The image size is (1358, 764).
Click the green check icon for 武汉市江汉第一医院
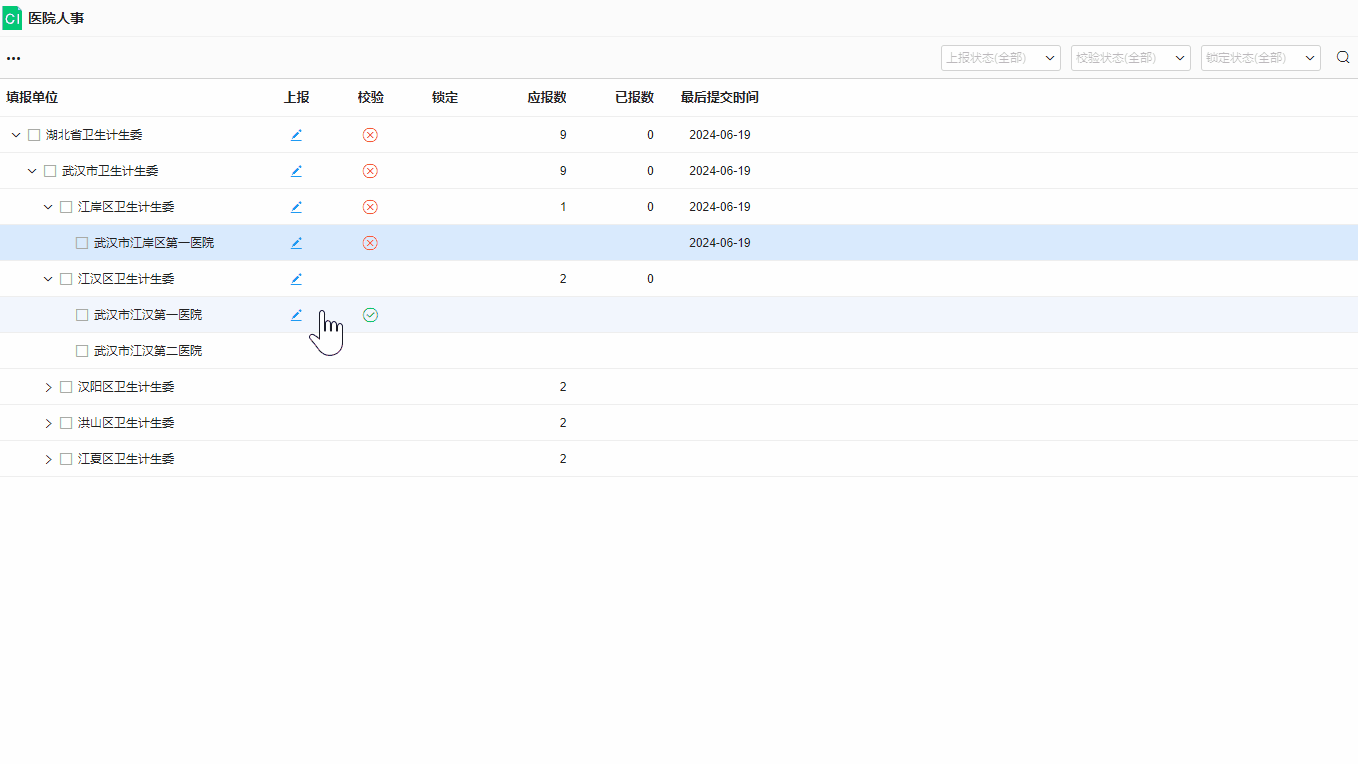pyautogui.click(x=370, y=315)
